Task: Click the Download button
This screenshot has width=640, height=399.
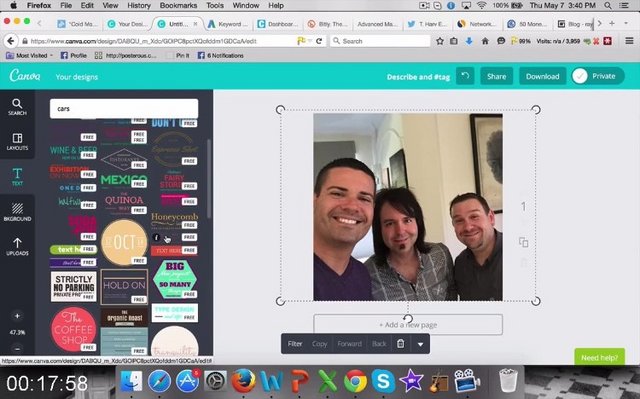Action: coord(542,76)
